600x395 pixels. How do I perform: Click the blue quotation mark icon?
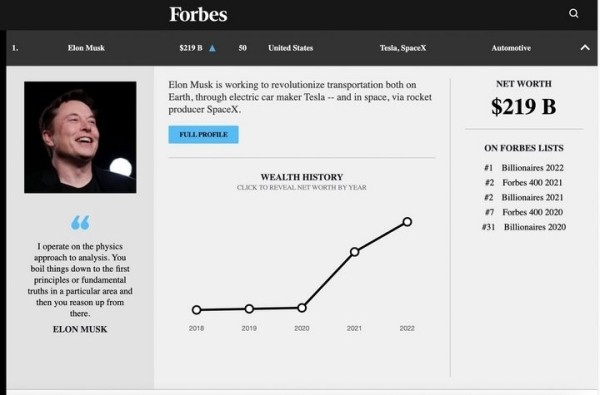point(80,222)
